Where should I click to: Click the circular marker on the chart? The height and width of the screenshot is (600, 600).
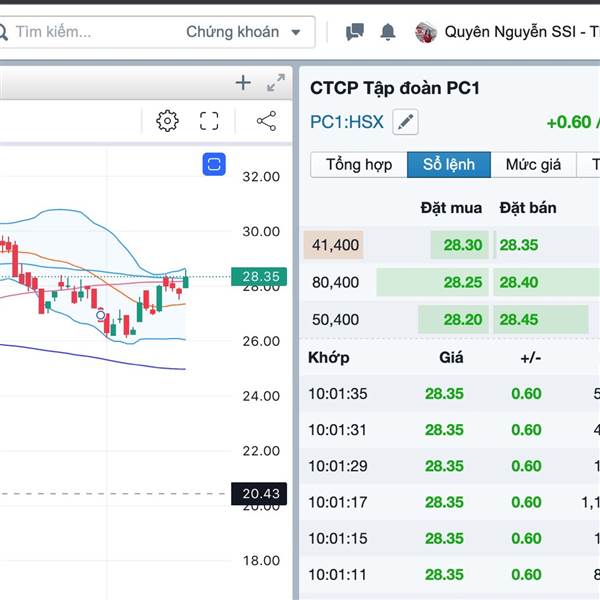101,315
